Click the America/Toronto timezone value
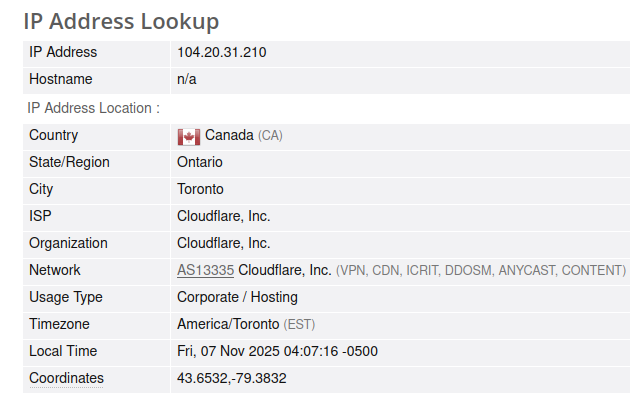The width and height of the screenshot is (630, 400). 228,324
